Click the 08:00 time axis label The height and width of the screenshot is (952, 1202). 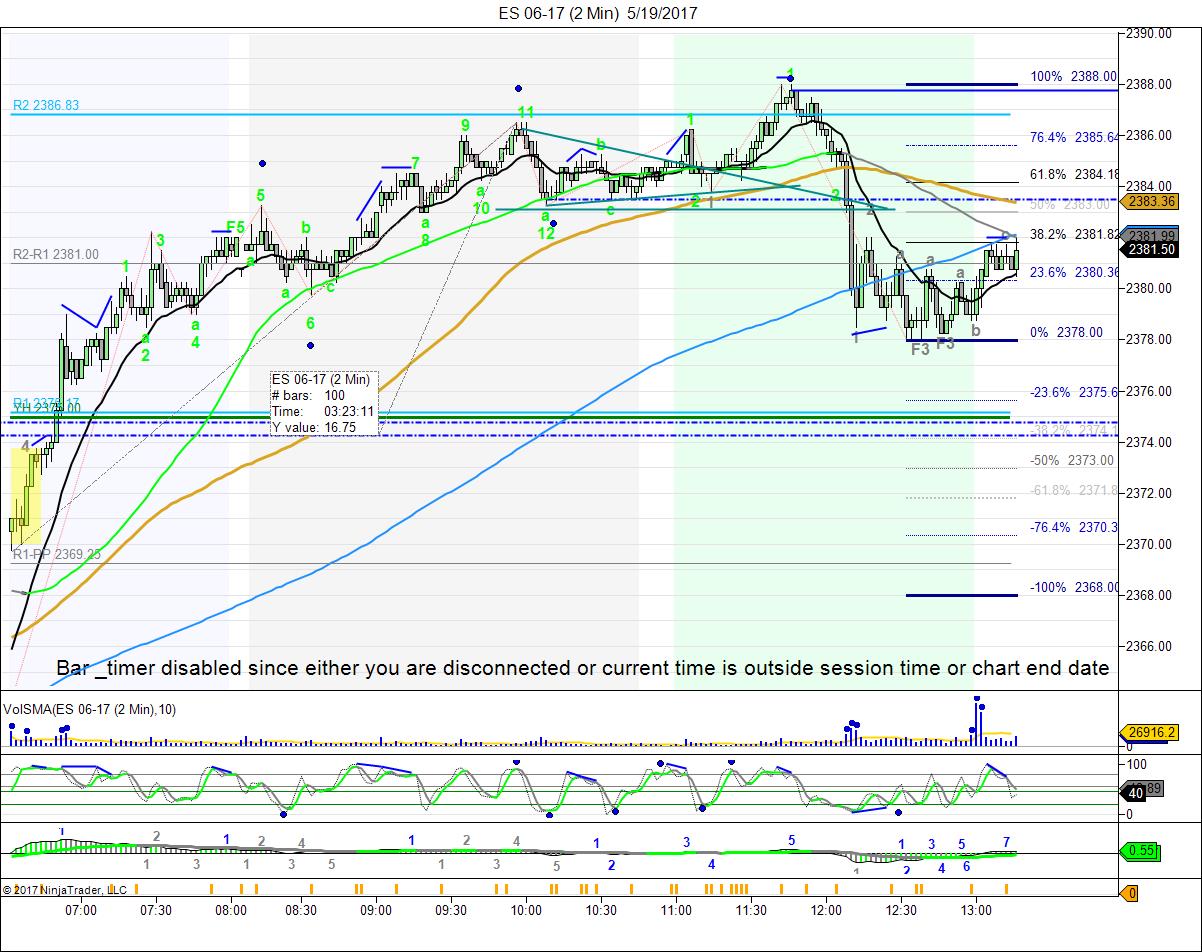coord(231,910)
